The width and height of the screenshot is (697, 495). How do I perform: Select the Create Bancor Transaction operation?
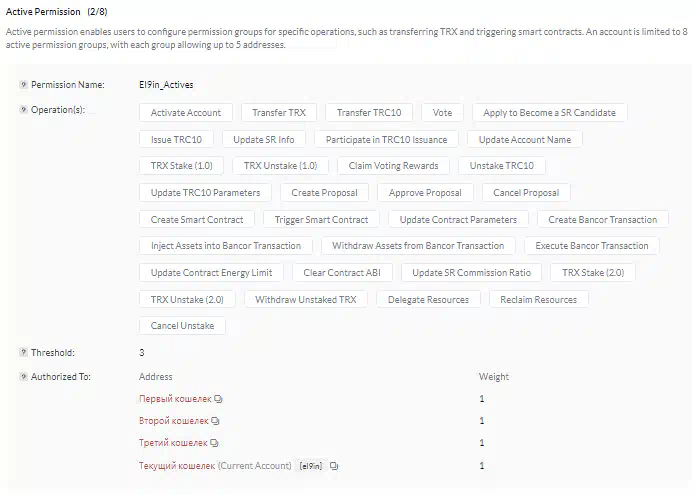click(603, 220)
